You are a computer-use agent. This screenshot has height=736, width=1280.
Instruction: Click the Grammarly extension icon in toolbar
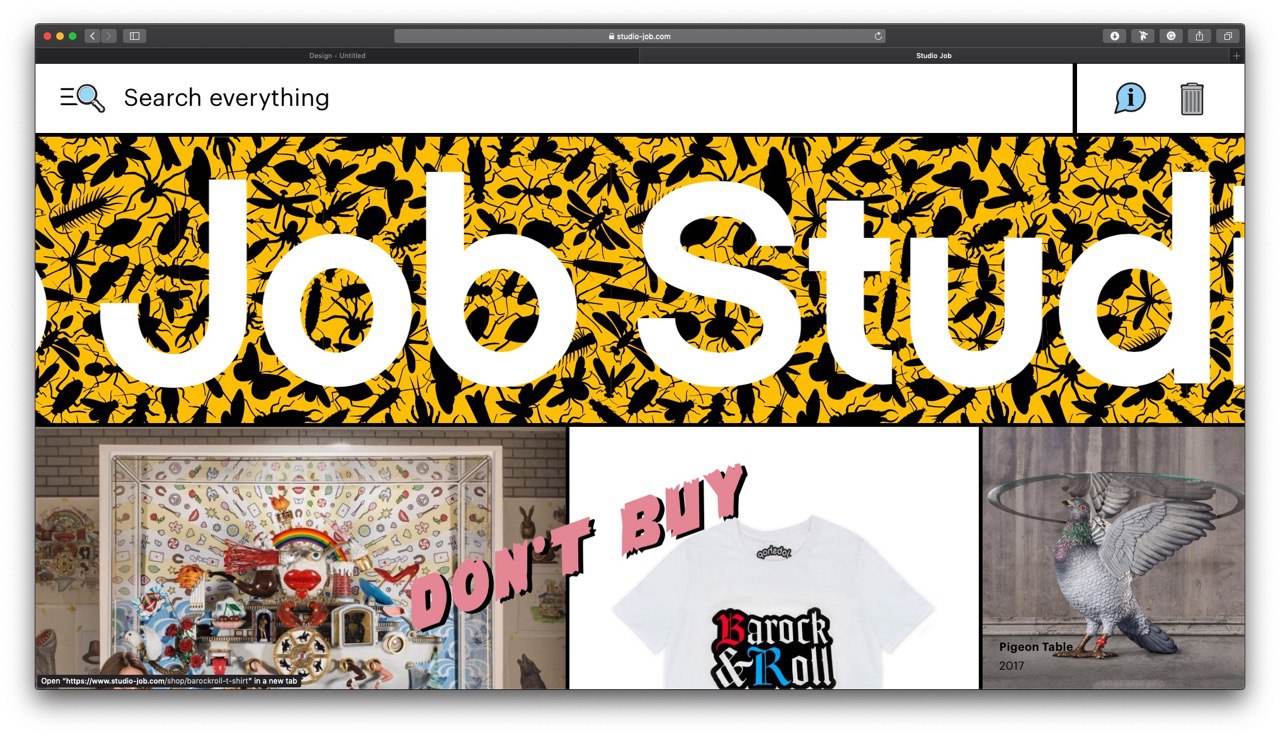[1171, 36]
